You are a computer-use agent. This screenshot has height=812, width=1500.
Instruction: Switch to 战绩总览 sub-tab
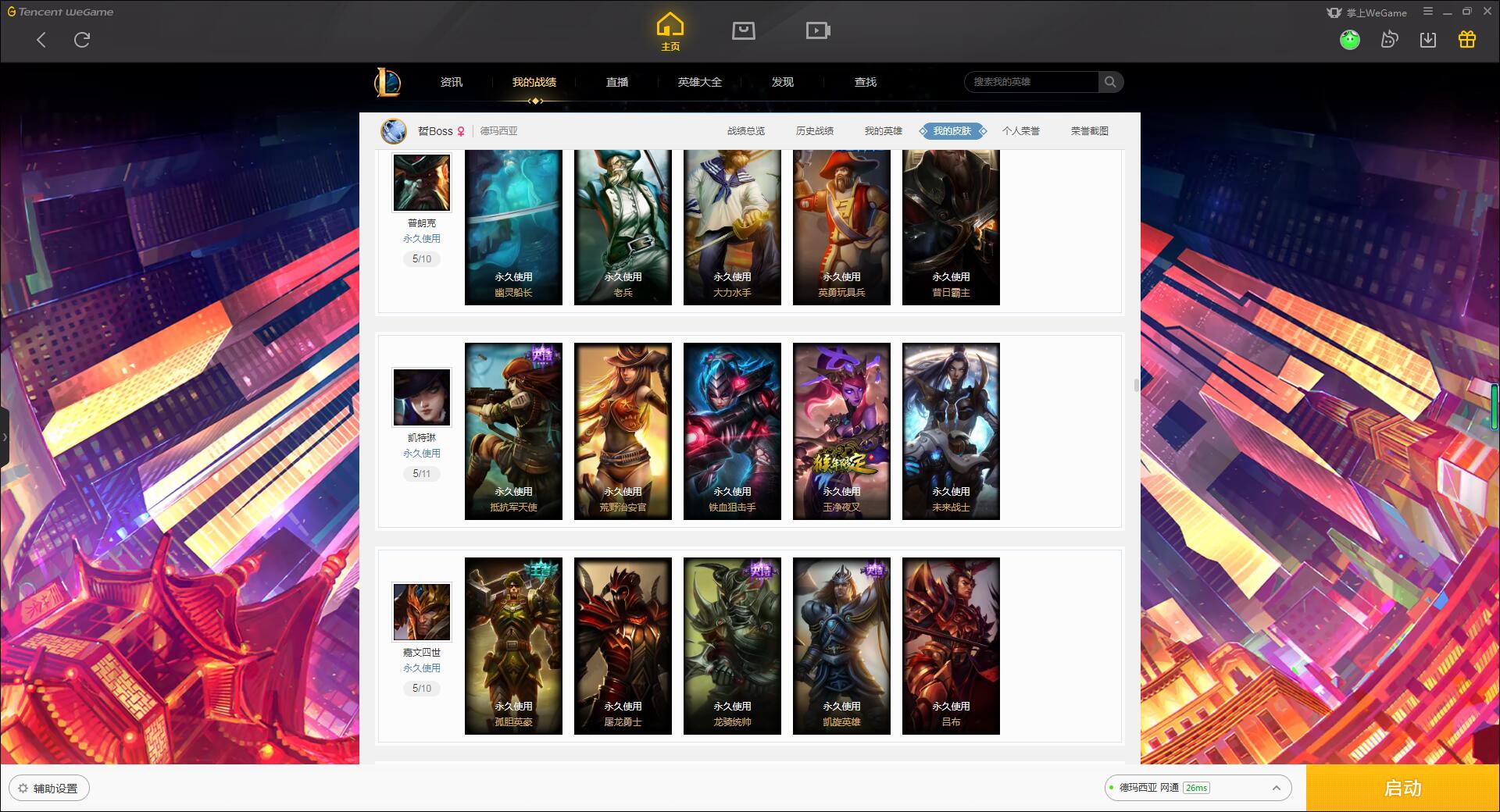[x=746, y=131]
